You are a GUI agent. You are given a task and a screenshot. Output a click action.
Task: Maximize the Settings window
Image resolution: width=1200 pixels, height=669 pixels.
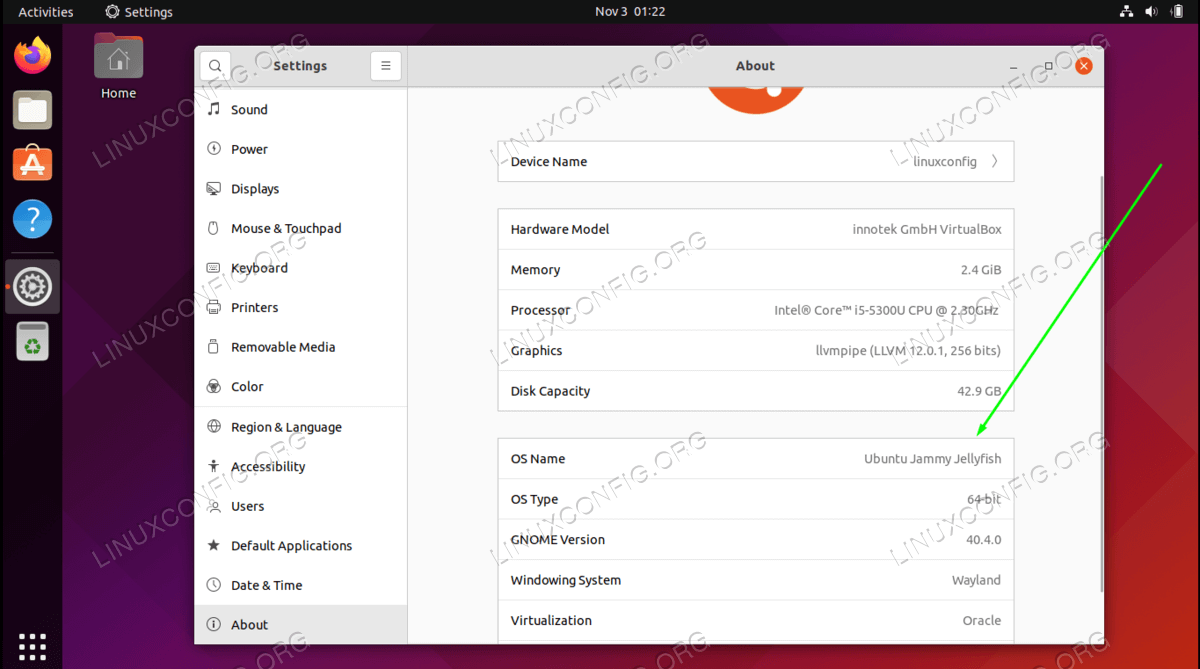[1049, 66]
